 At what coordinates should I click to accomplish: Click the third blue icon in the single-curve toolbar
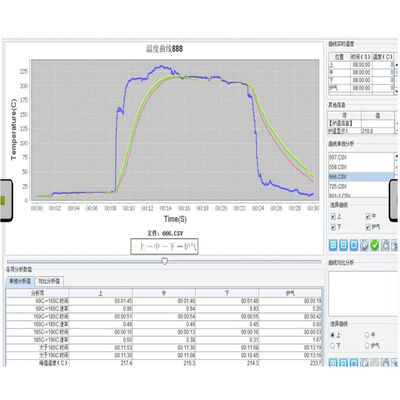click(354, 246)
